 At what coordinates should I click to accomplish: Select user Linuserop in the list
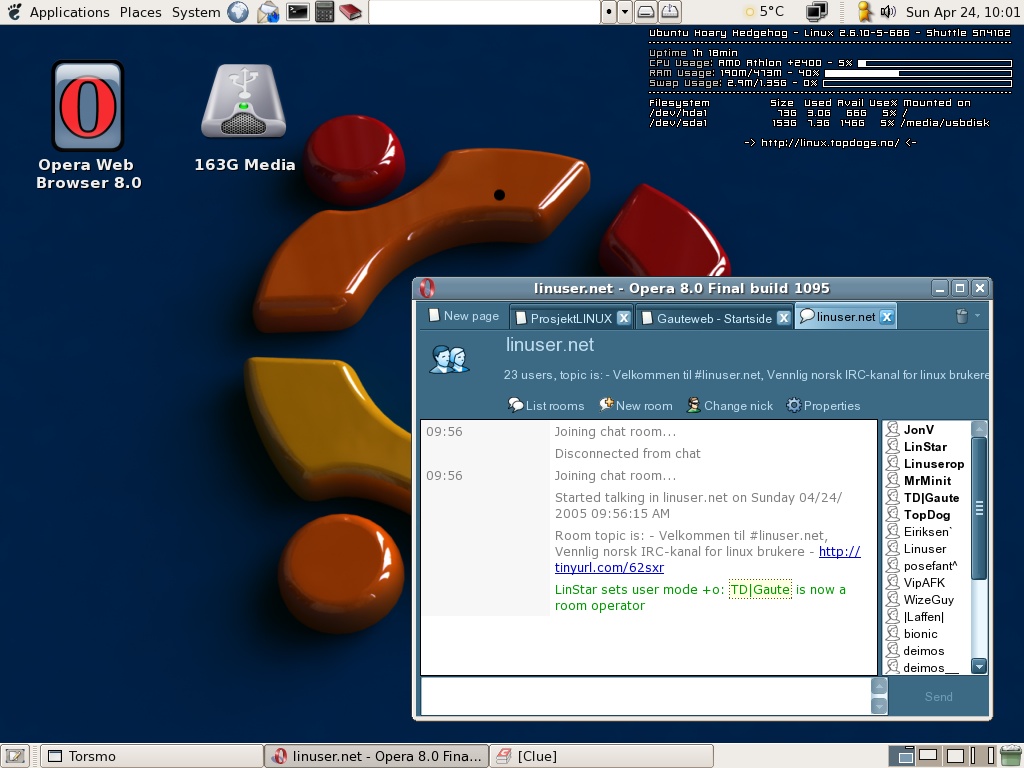click(925, 464)
